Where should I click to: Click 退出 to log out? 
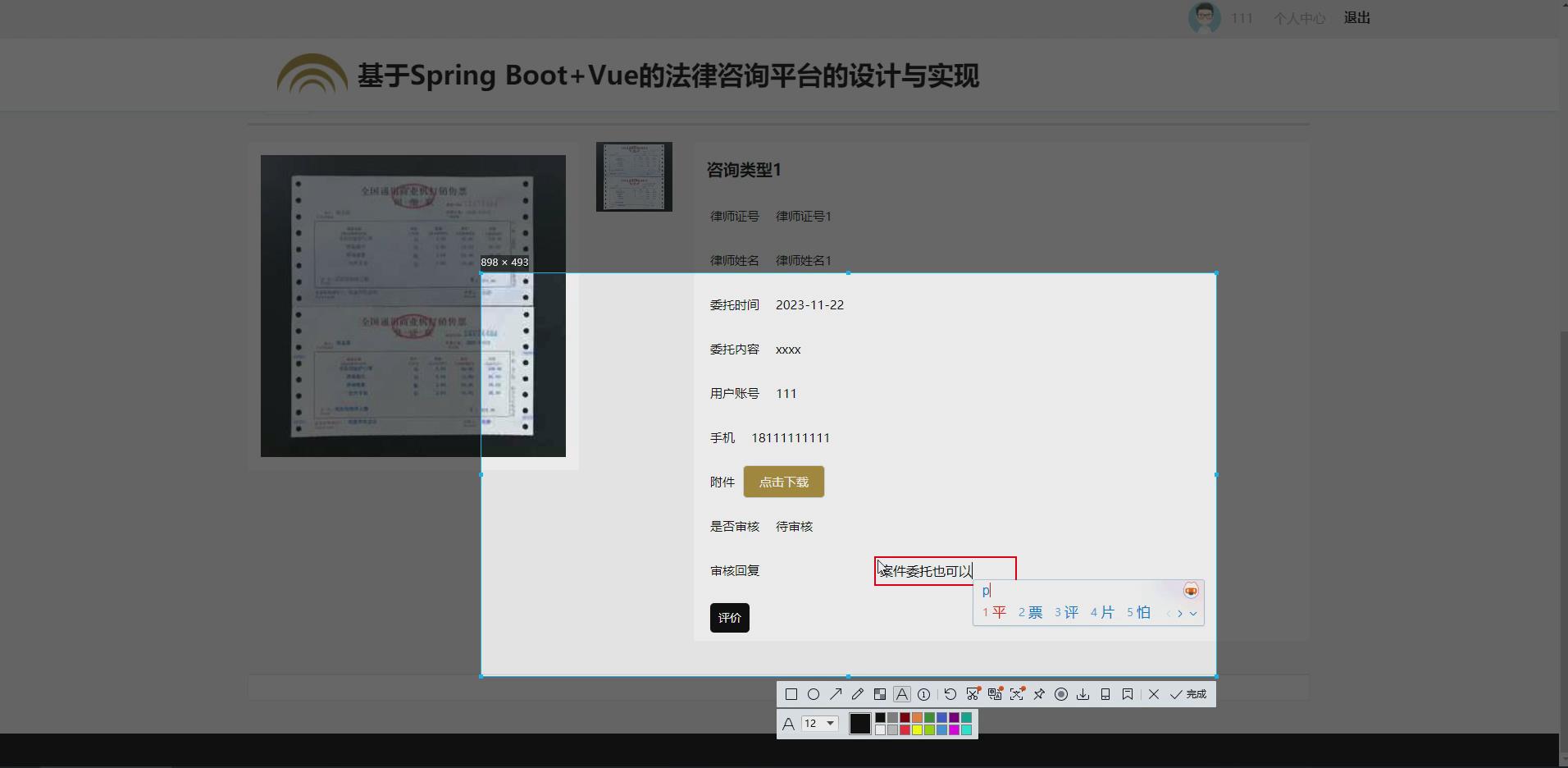click(x=1356, y=17)
